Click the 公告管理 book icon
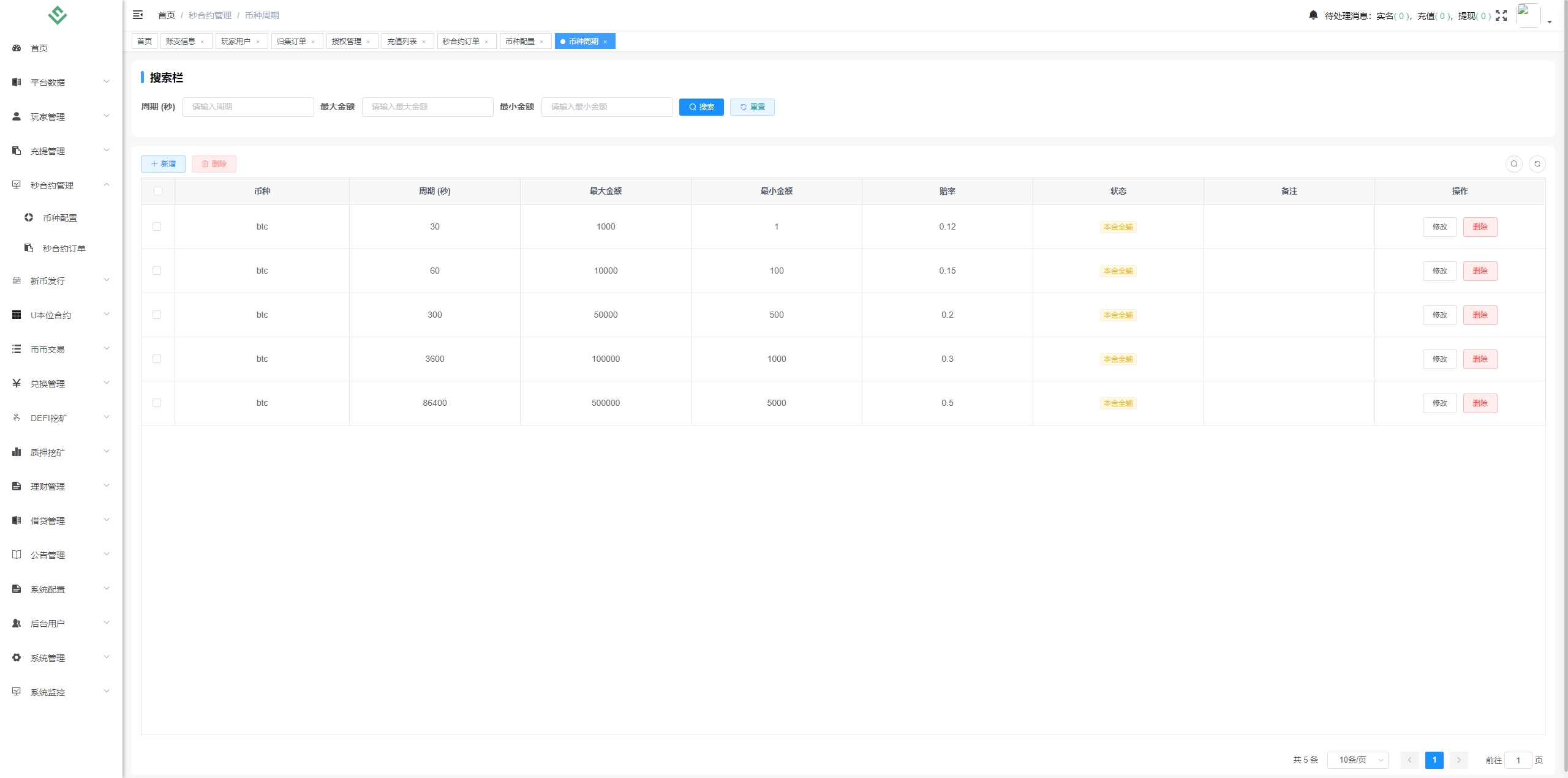Viewport: 1568px width, 778px height. tap(17, 555)
